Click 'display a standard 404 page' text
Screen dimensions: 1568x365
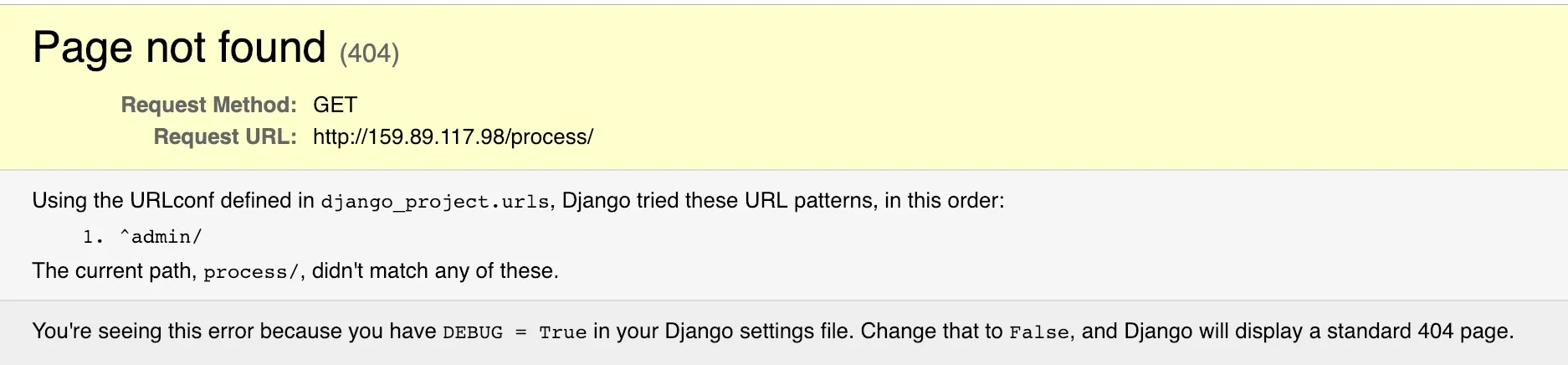[x=1360, y=332]
